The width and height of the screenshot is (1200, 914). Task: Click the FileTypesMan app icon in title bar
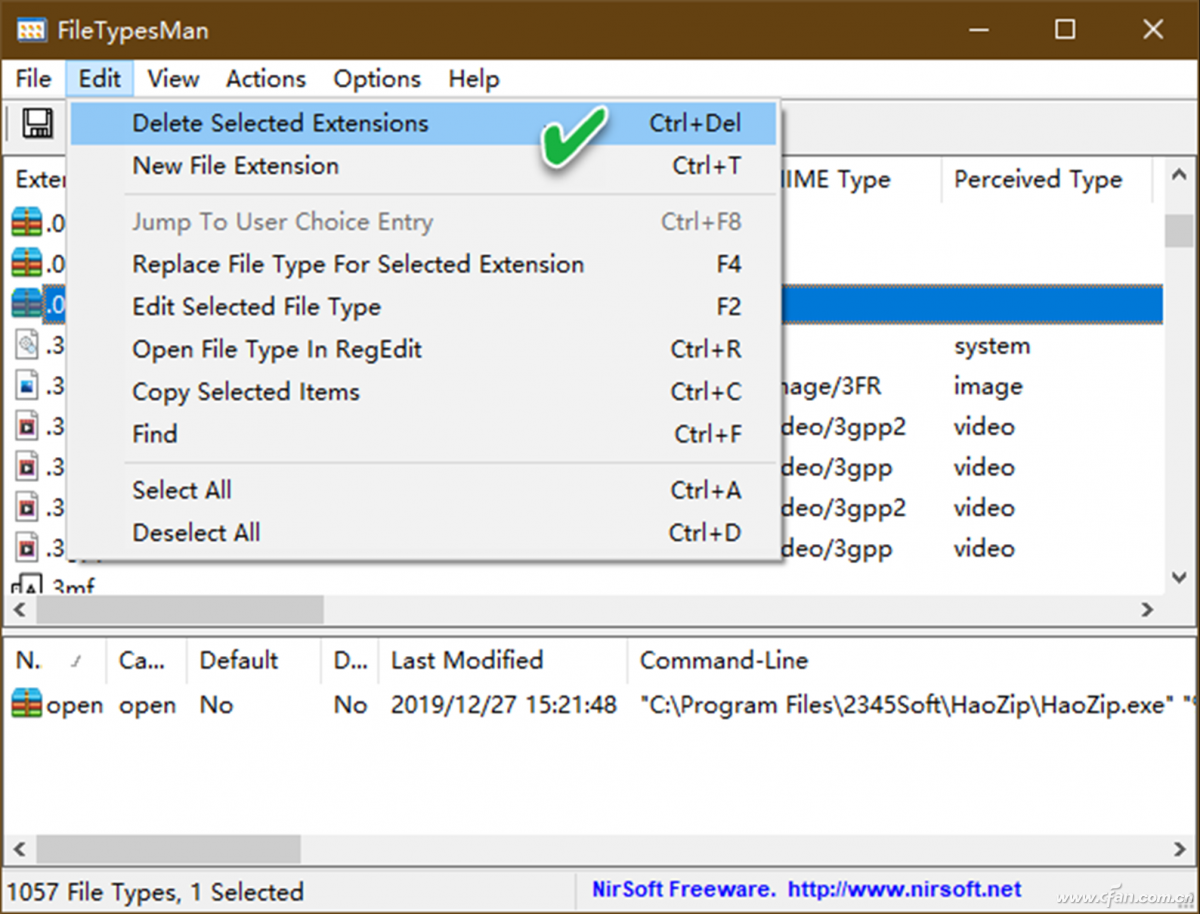tap(32, 29)
